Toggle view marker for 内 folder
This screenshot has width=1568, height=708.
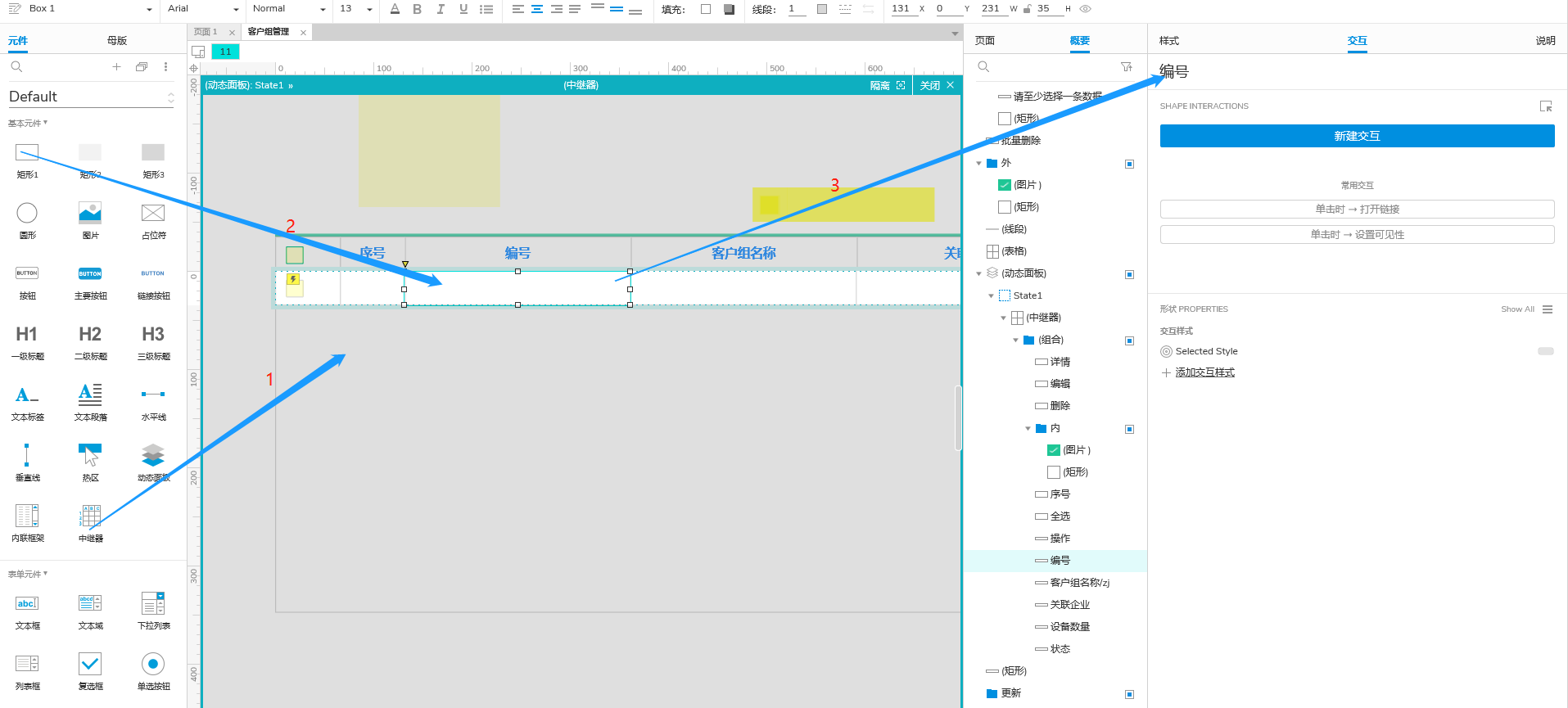tap(1129, 429)
